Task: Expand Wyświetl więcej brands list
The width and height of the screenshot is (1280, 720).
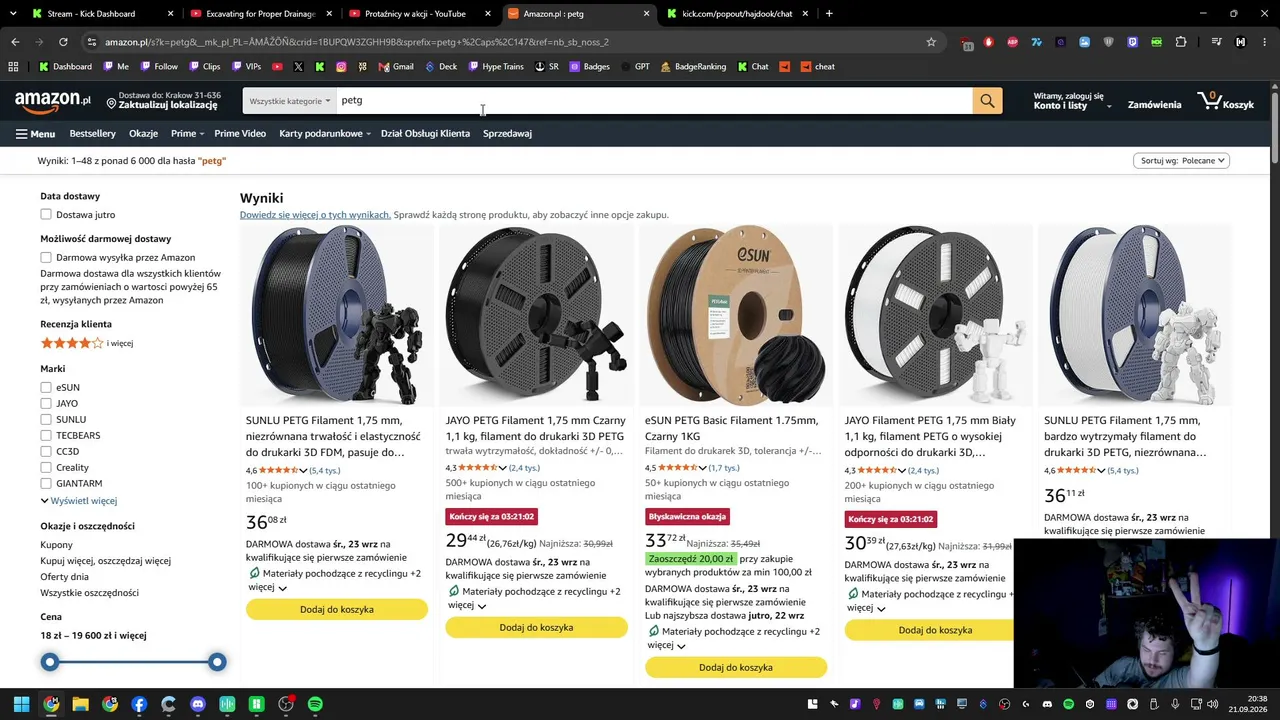Action: 79,501
